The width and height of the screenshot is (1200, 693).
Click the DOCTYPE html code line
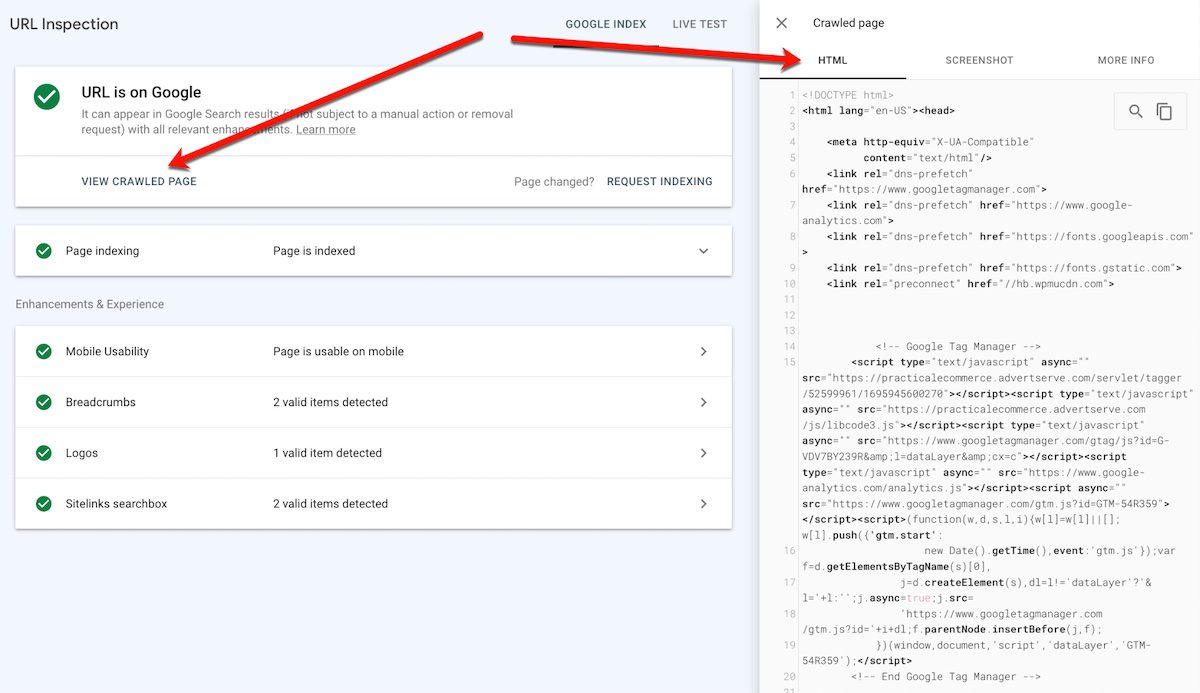click(x=847, y=95)
